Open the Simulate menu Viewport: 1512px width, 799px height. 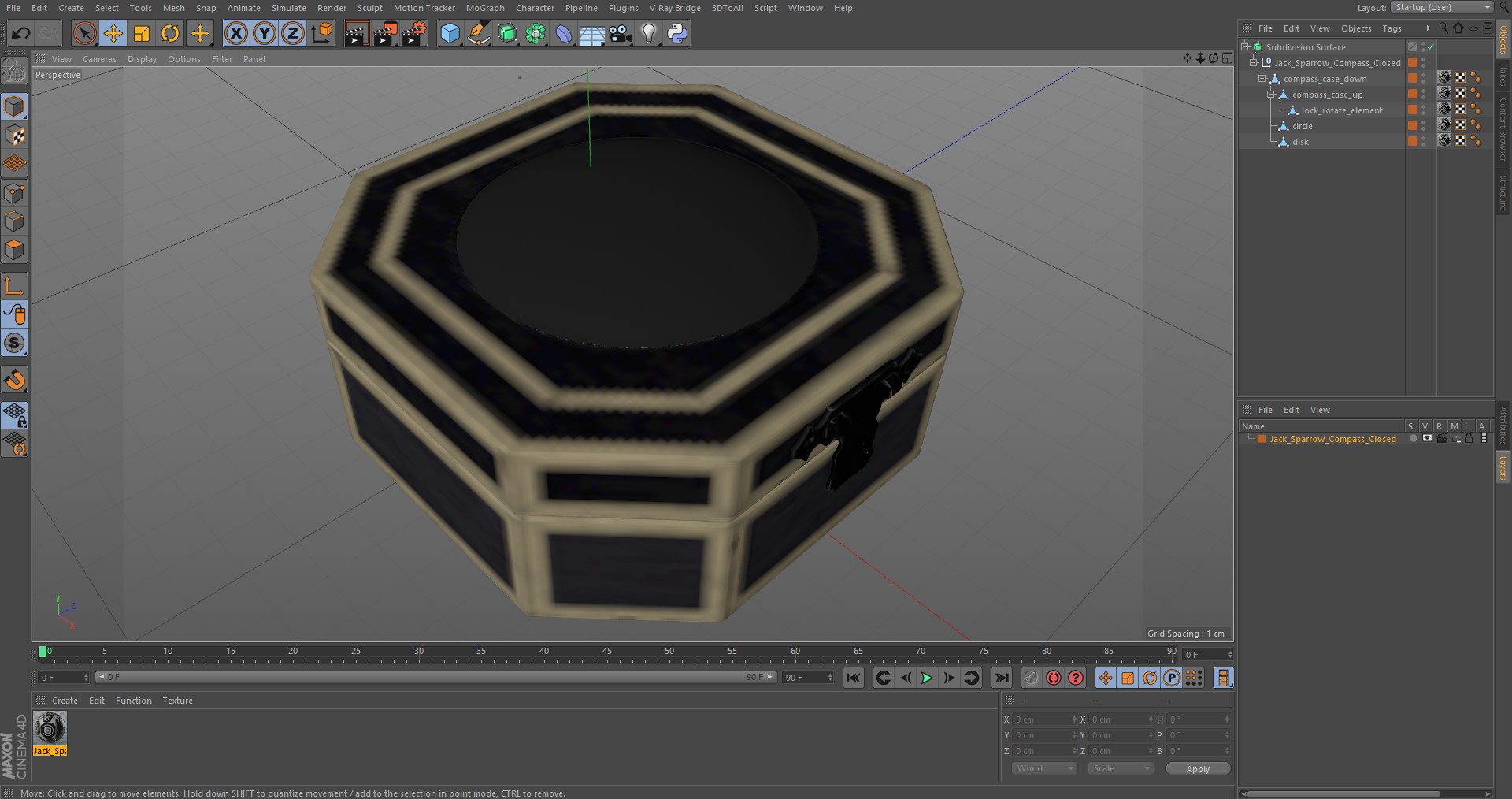pyautogui.click(x=289, y=8)
